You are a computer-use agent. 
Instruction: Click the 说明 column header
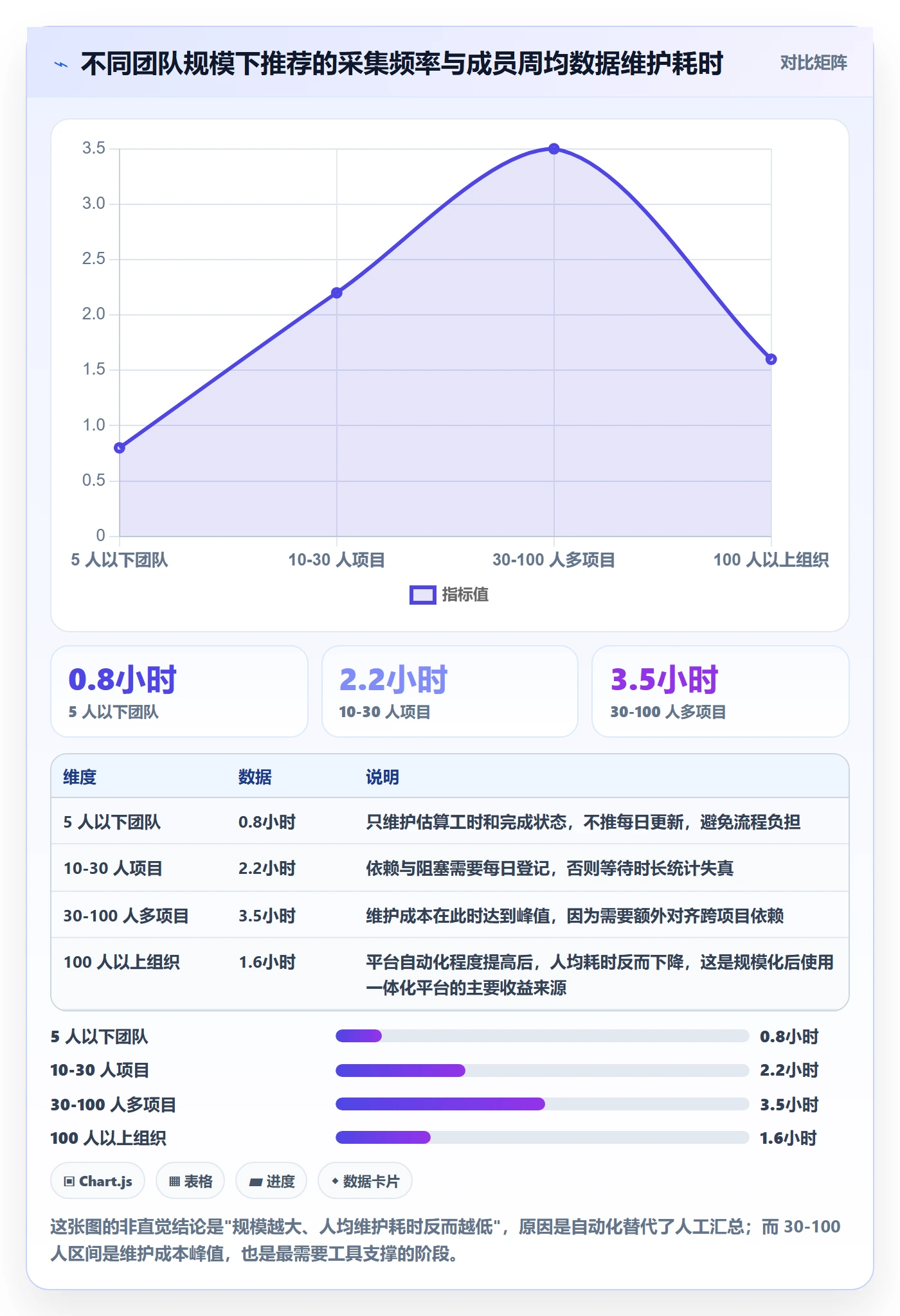tap(382, 777)
